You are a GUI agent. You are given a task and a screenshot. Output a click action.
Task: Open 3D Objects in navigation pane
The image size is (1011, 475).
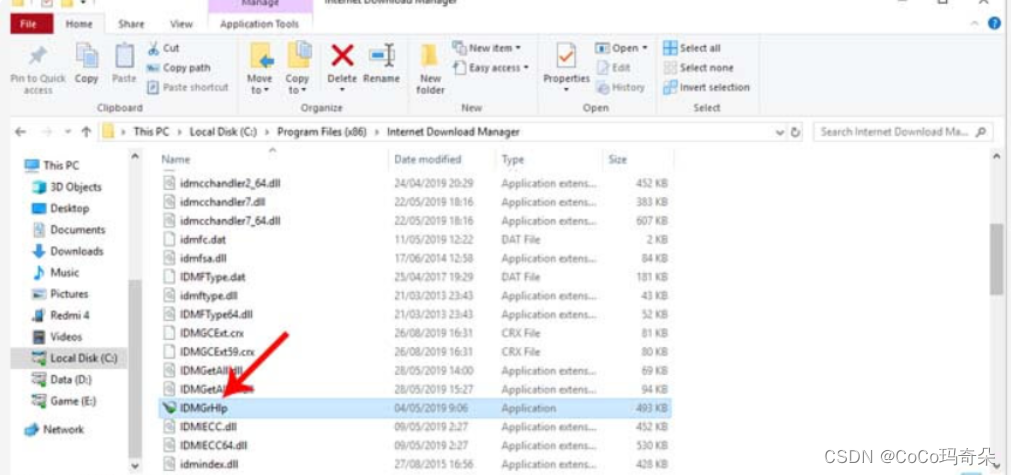pyautogui.click(x=67, y=187)
